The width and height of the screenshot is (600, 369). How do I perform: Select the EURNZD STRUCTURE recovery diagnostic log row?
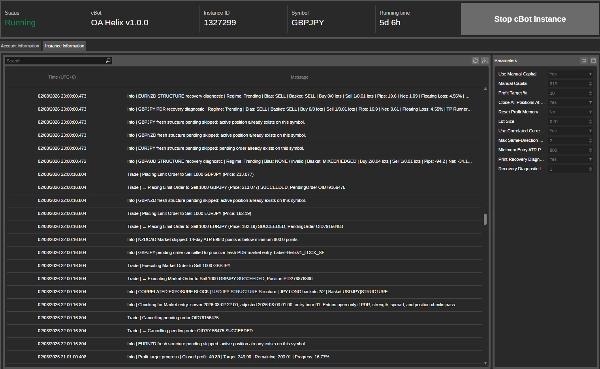pos(244,96)
